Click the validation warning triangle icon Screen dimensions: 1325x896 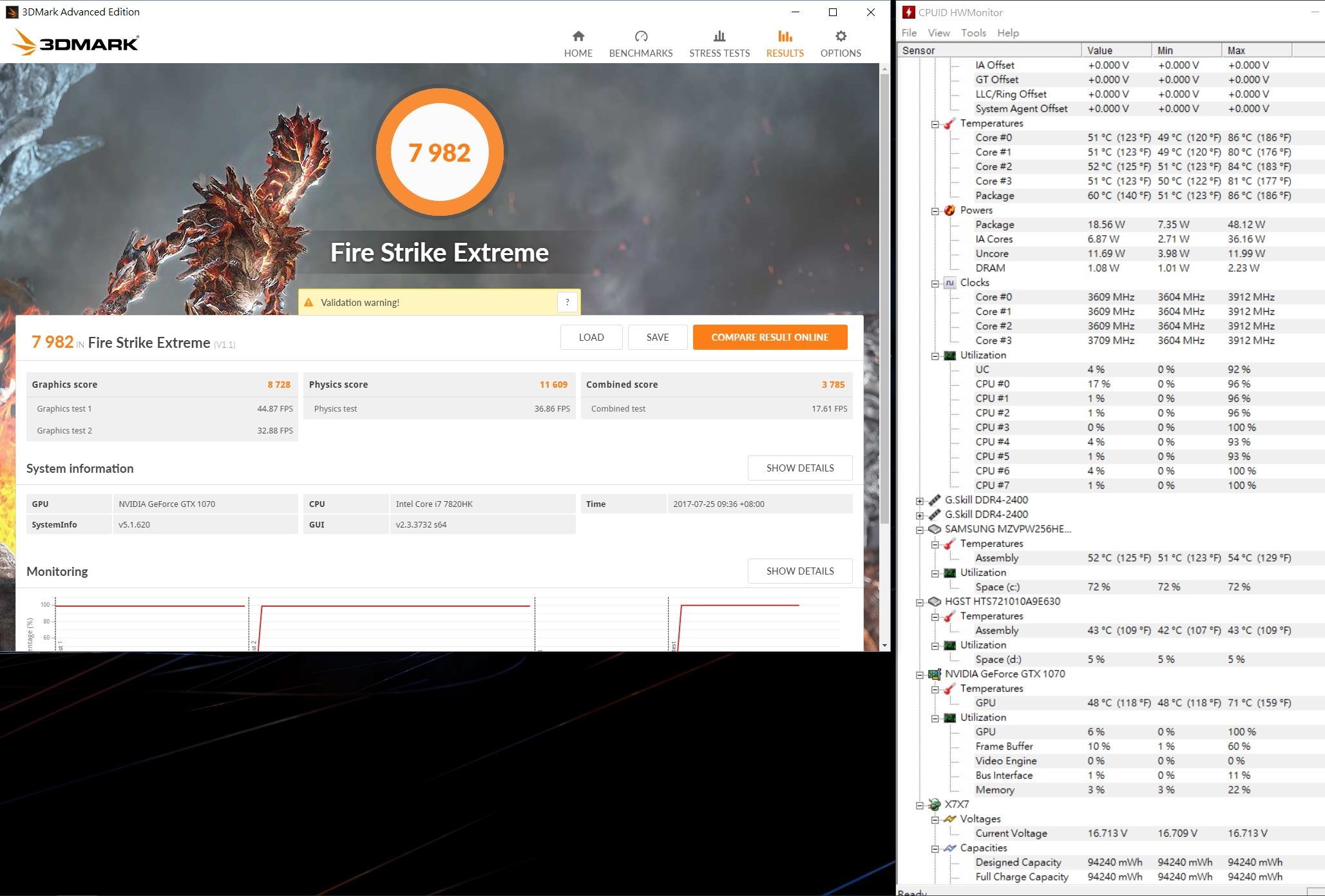click(x=309, y=302)
